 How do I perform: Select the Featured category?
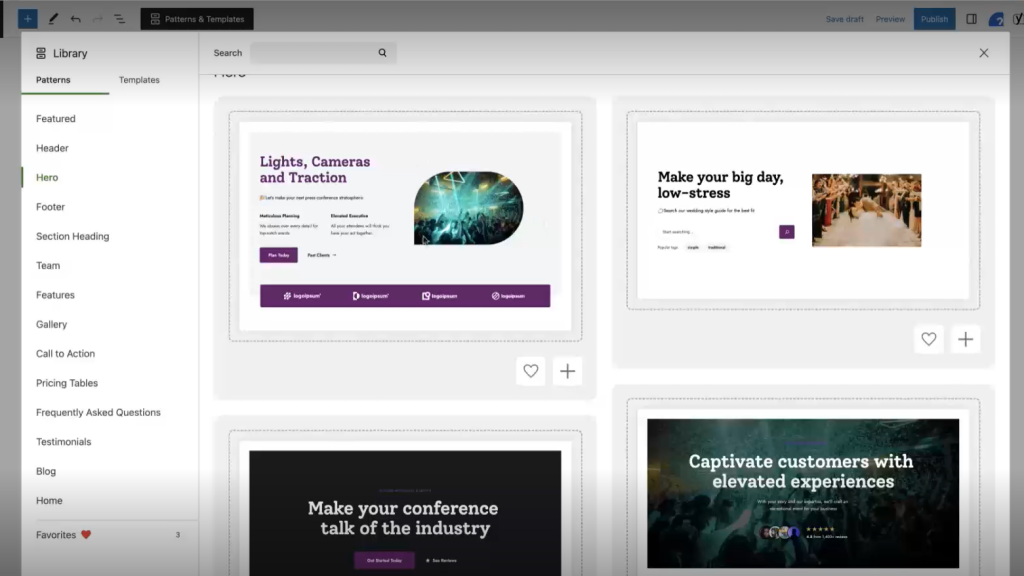(56, 119)
